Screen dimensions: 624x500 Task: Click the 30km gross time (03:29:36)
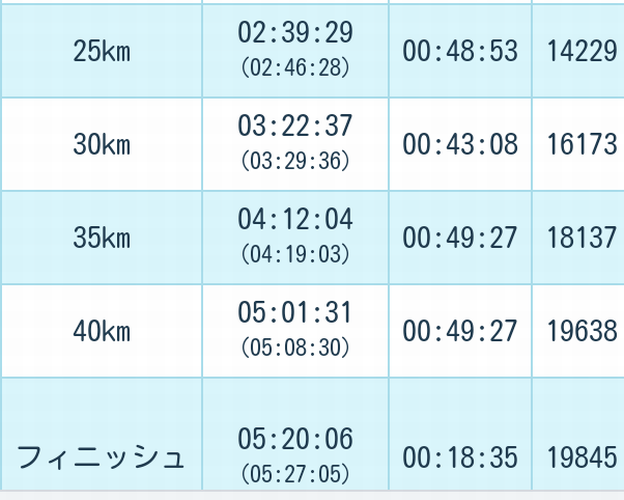point(295,161)
